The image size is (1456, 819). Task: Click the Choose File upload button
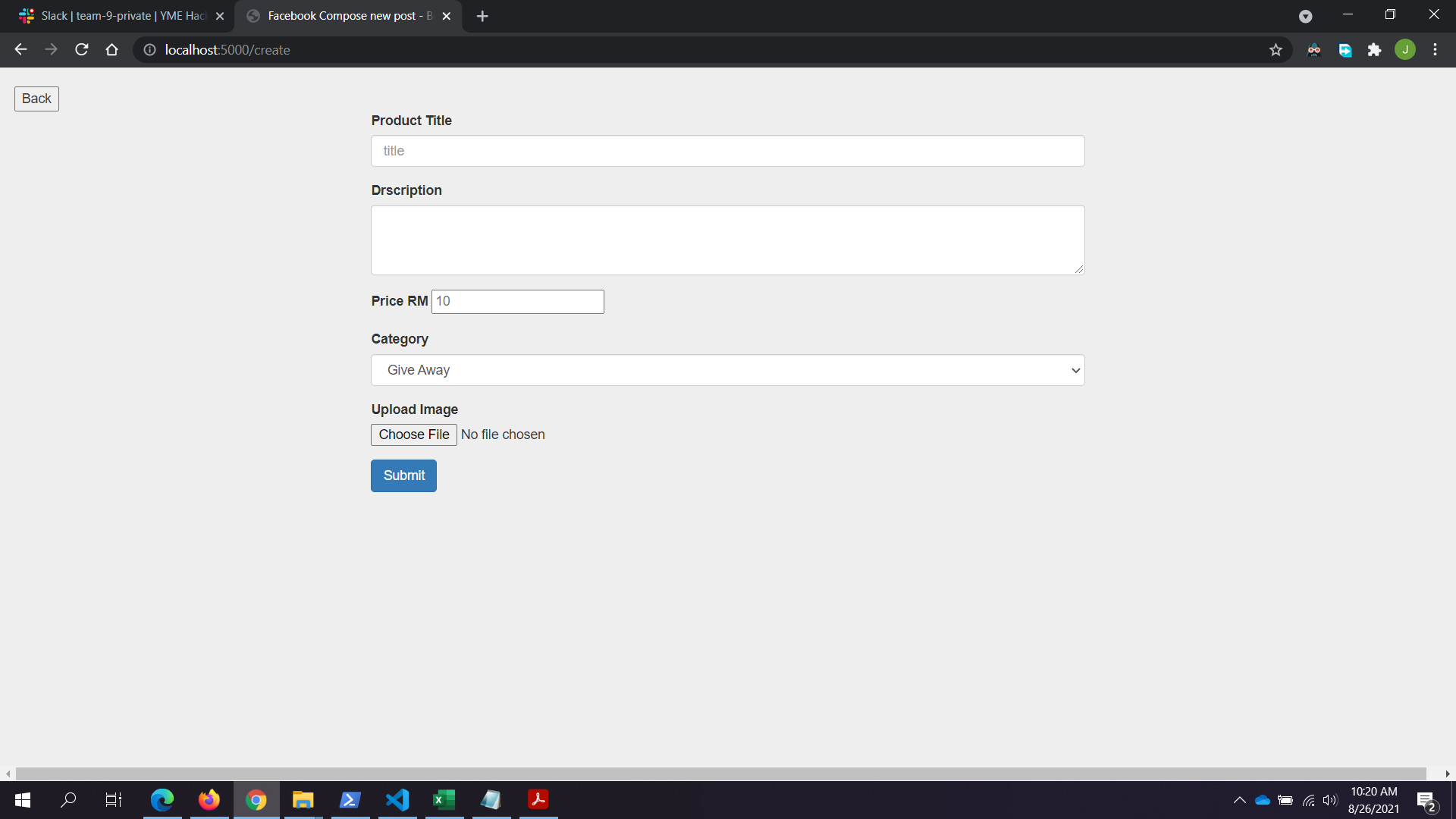pyautogui.click(x=413, y=435)
